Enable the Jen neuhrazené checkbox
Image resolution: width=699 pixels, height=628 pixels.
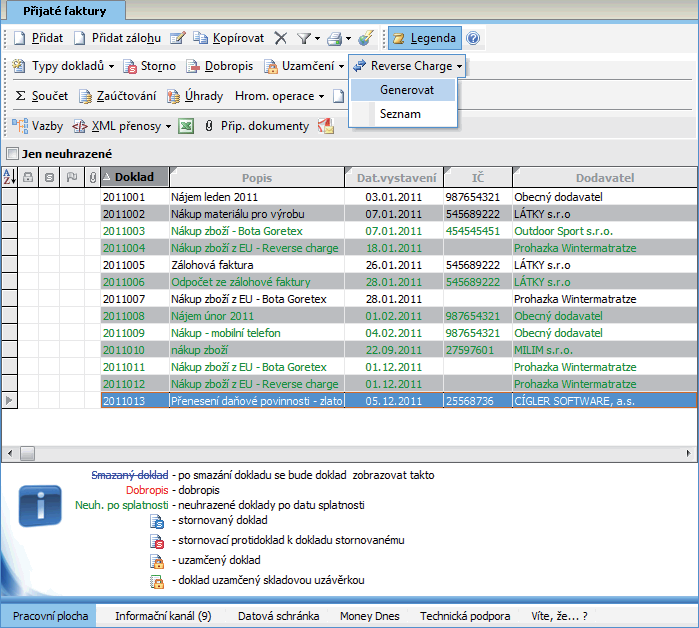tap(13, 154)
